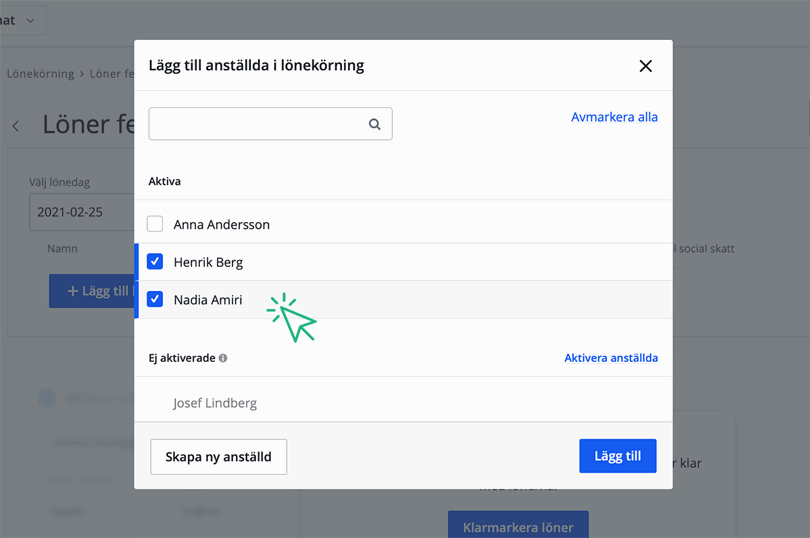Click the Aktivera anställda link
Screen dimensions: 810x538
click(610, 358)
